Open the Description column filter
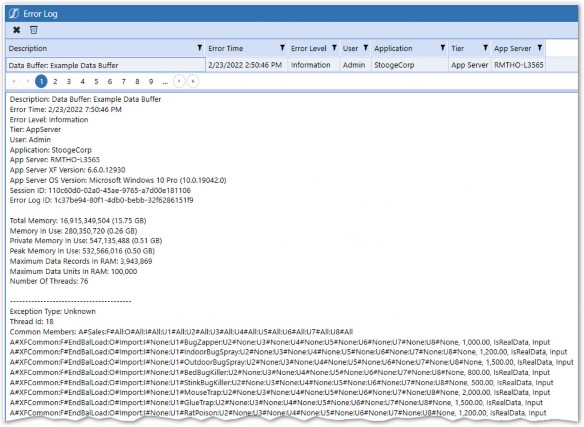Image resolution: width=584 pixels, height=427 pixels. click(200, 48)
